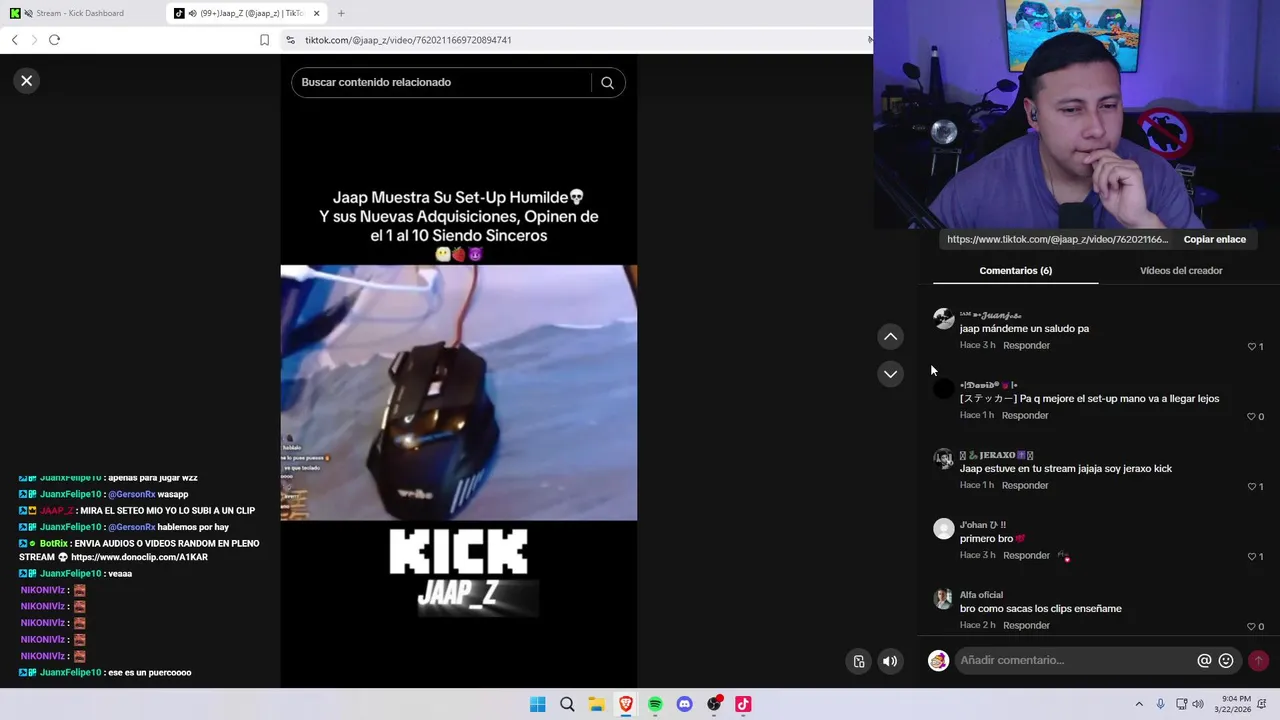The image size is (1280, 720).
Task: Open Brave browser taskbar icon
Action: 626,704
